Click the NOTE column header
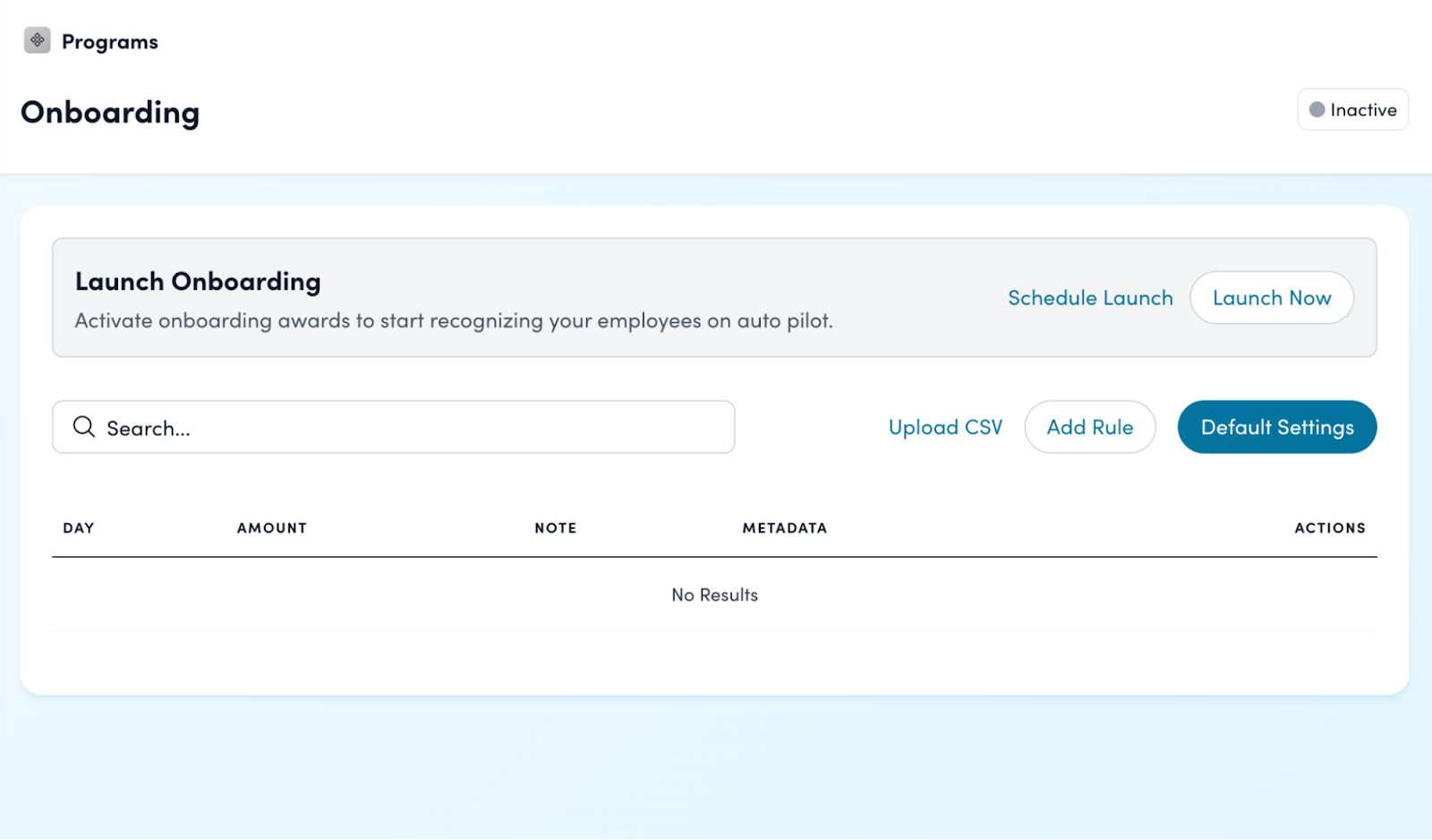The image size is (1432, 840). [x=555, y=528]
